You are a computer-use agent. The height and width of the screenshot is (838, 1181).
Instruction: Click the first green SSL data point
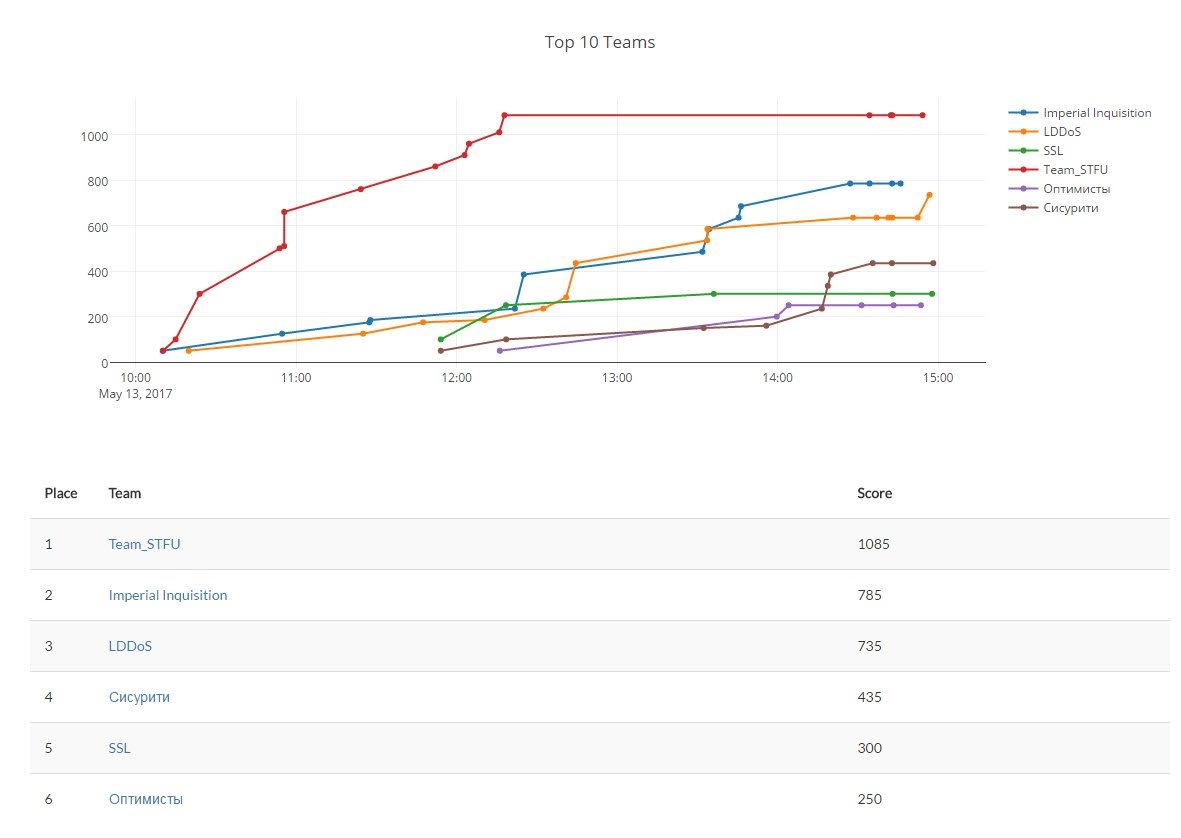441,340
